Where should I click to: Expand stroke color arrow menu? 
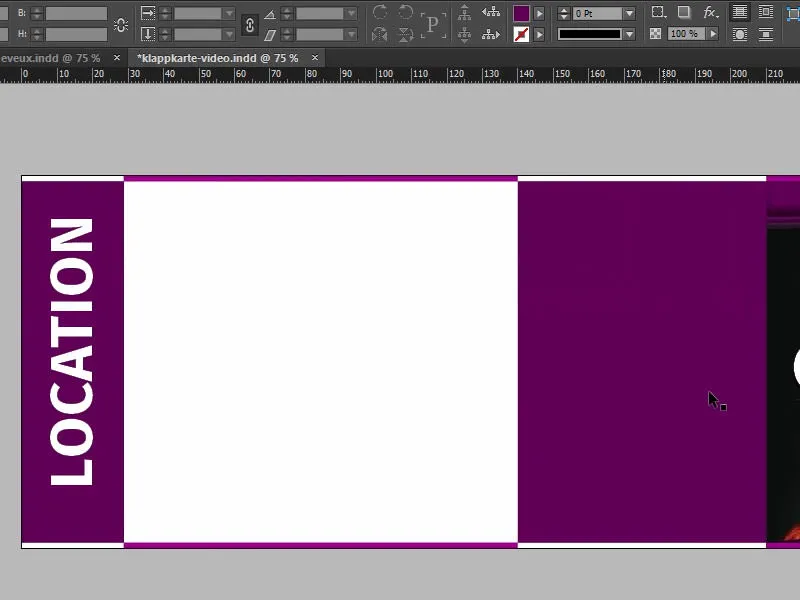[539, 34]
